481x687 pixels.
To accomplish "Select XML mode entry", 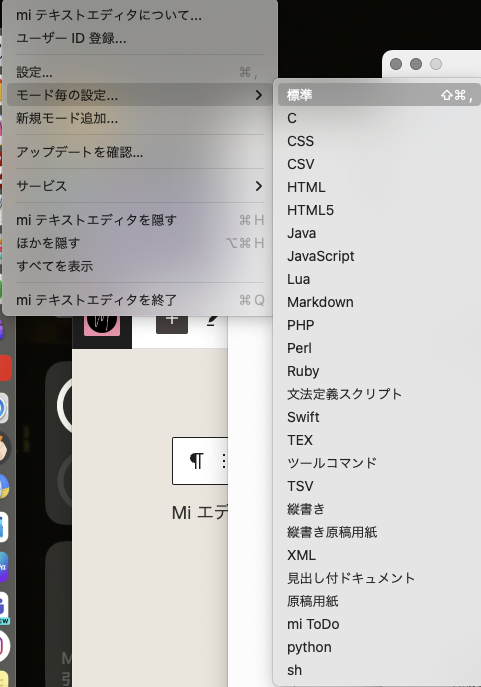I will (x=379, y=555).
